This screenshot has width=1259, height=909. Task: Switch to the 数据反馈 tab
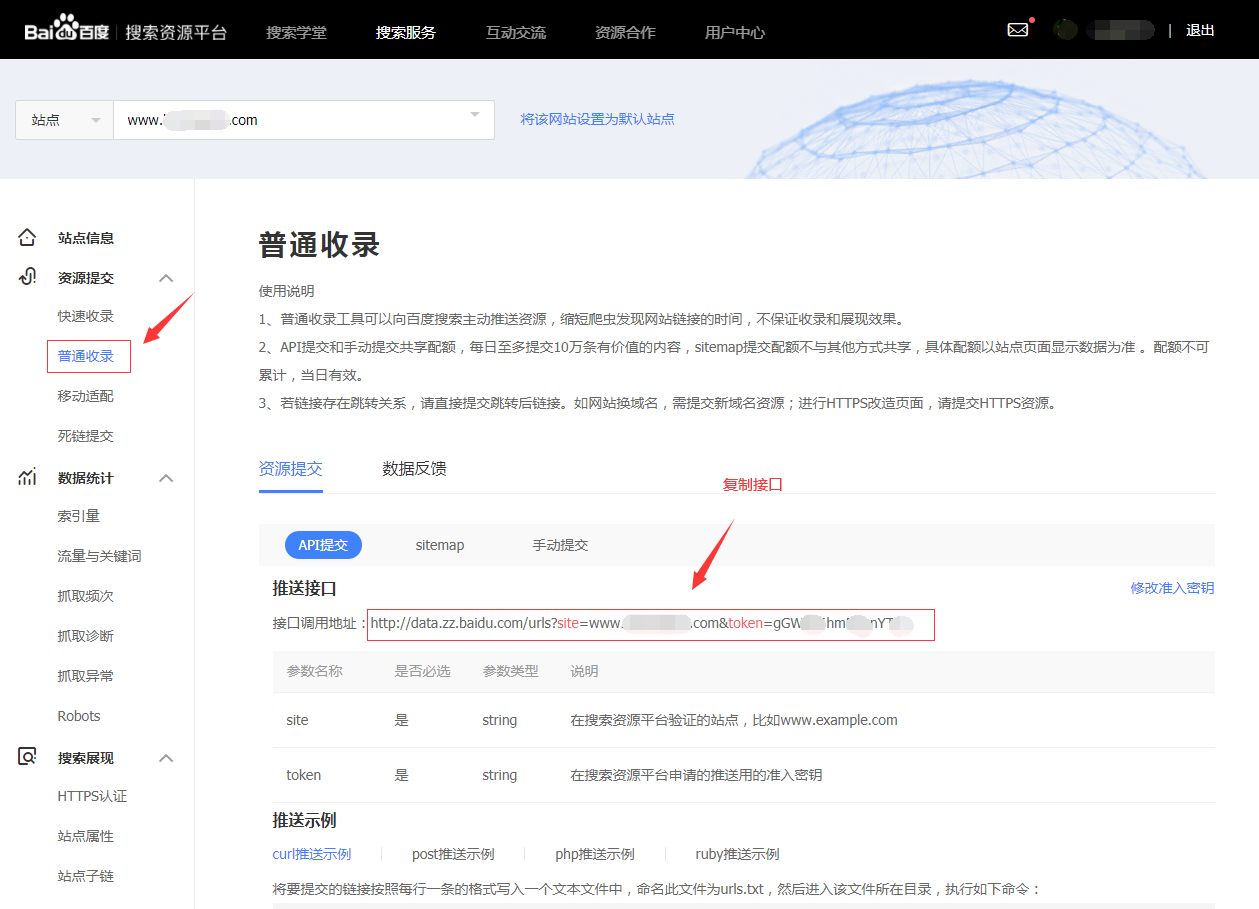tap(413, 467)
